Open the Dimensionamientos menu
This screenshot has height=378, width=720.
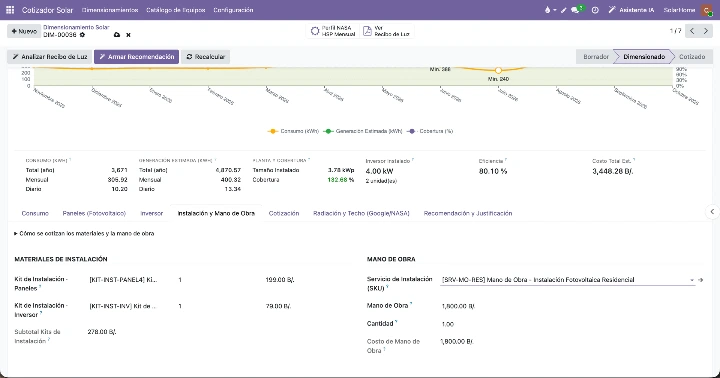click(110, 10)
